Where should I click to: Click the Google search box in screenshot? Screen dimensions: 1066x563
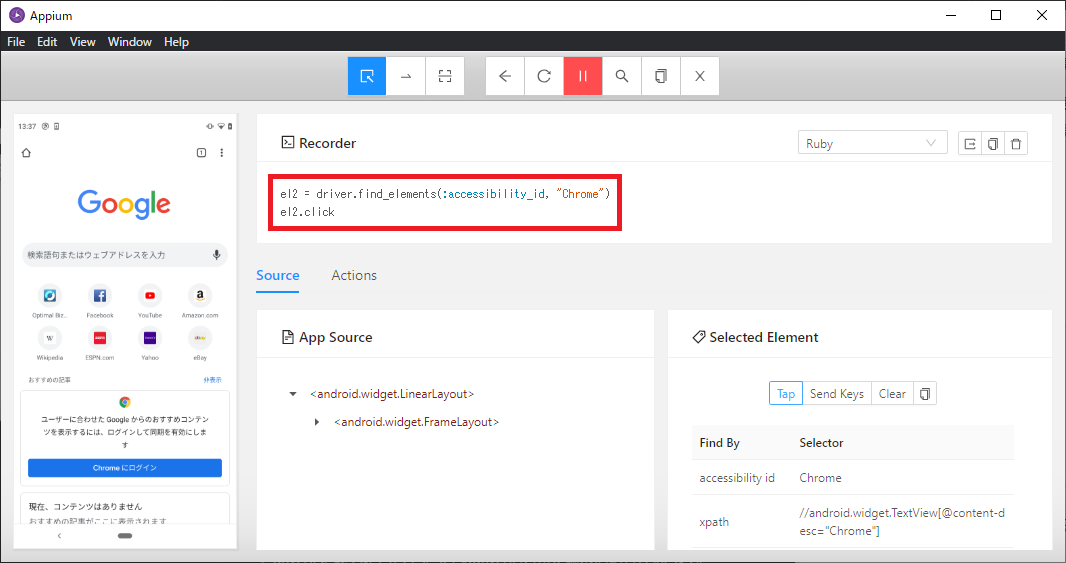click(x=125, y=255)
